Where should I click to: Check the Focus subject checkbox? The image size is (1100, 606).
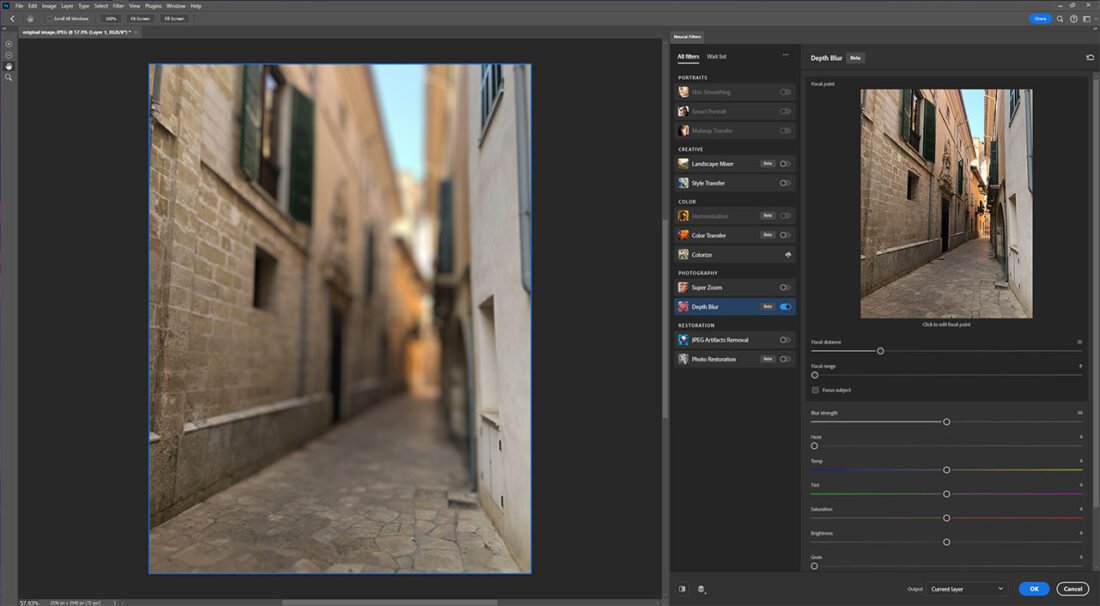(815, 390)
